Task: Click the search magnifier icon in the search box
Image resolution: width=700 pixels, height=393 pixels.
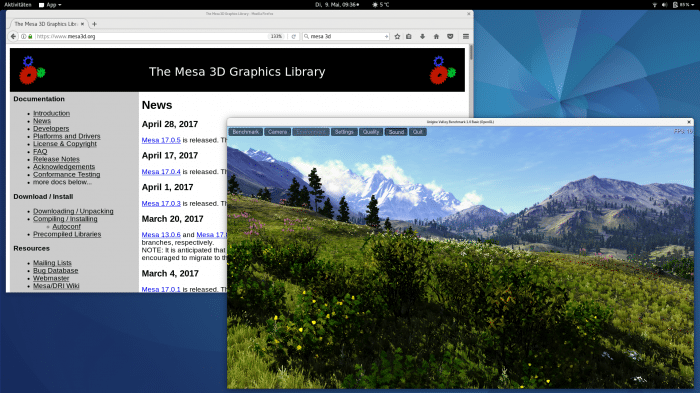Action: (x=306, y=37)
